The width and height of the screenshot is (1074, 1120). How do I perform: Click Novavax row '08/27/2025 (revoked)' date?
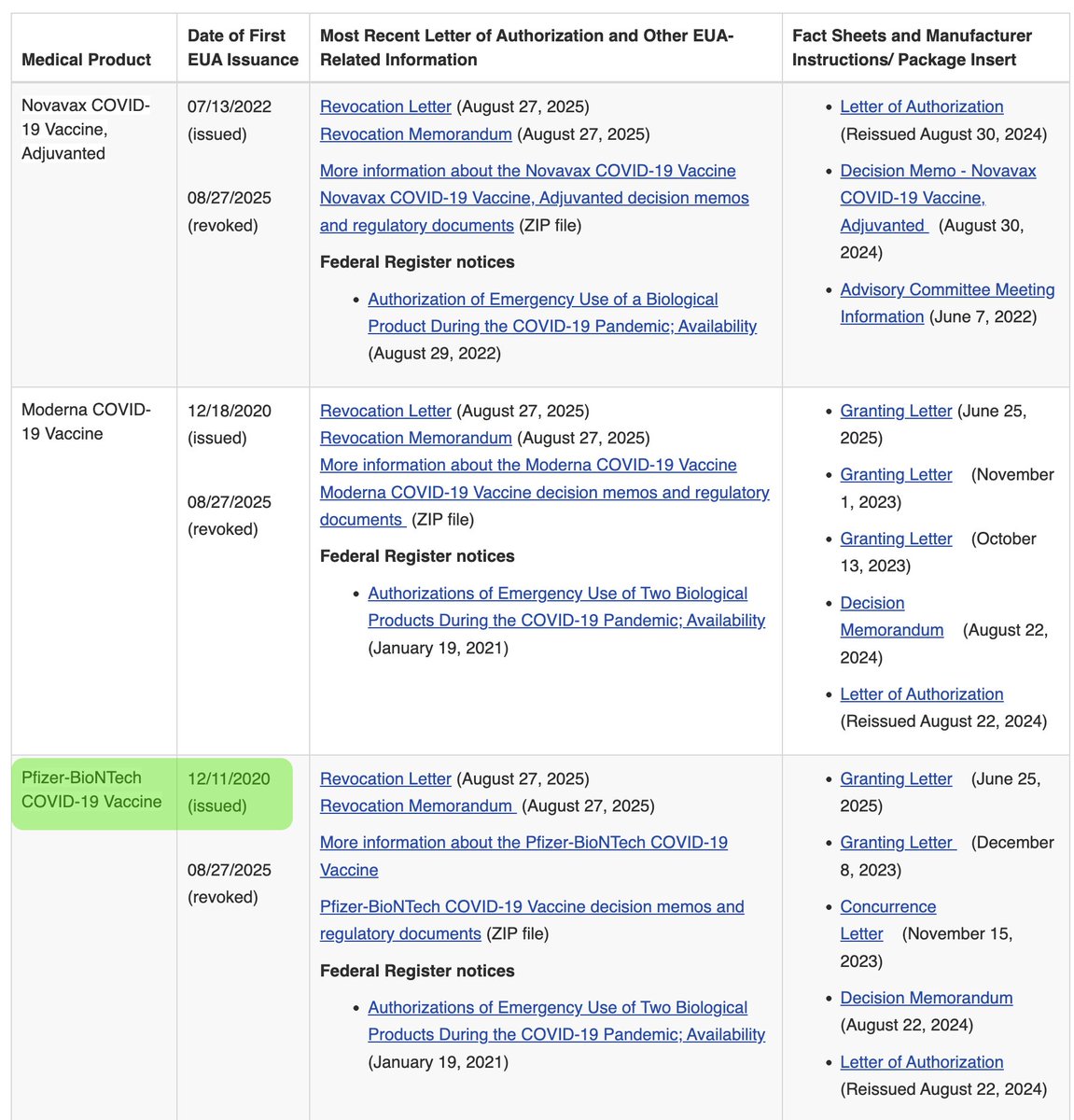(230, 212)
